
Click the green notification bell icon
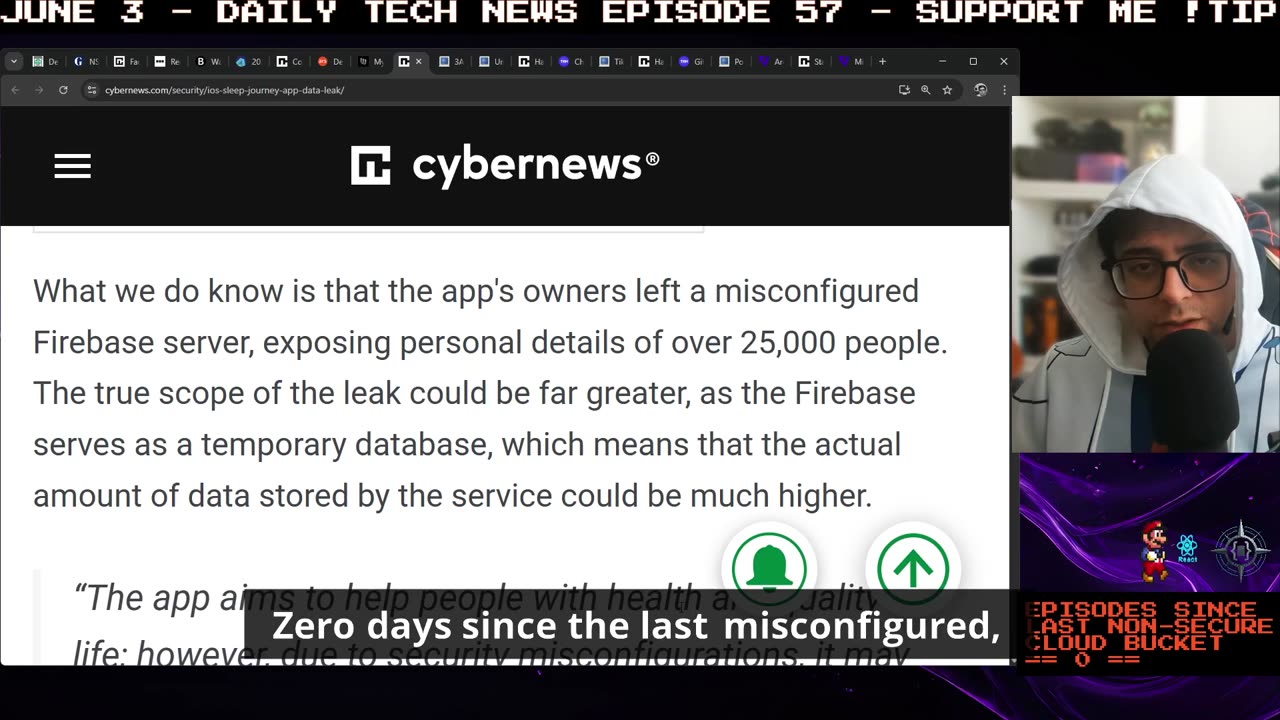(769, 567)
